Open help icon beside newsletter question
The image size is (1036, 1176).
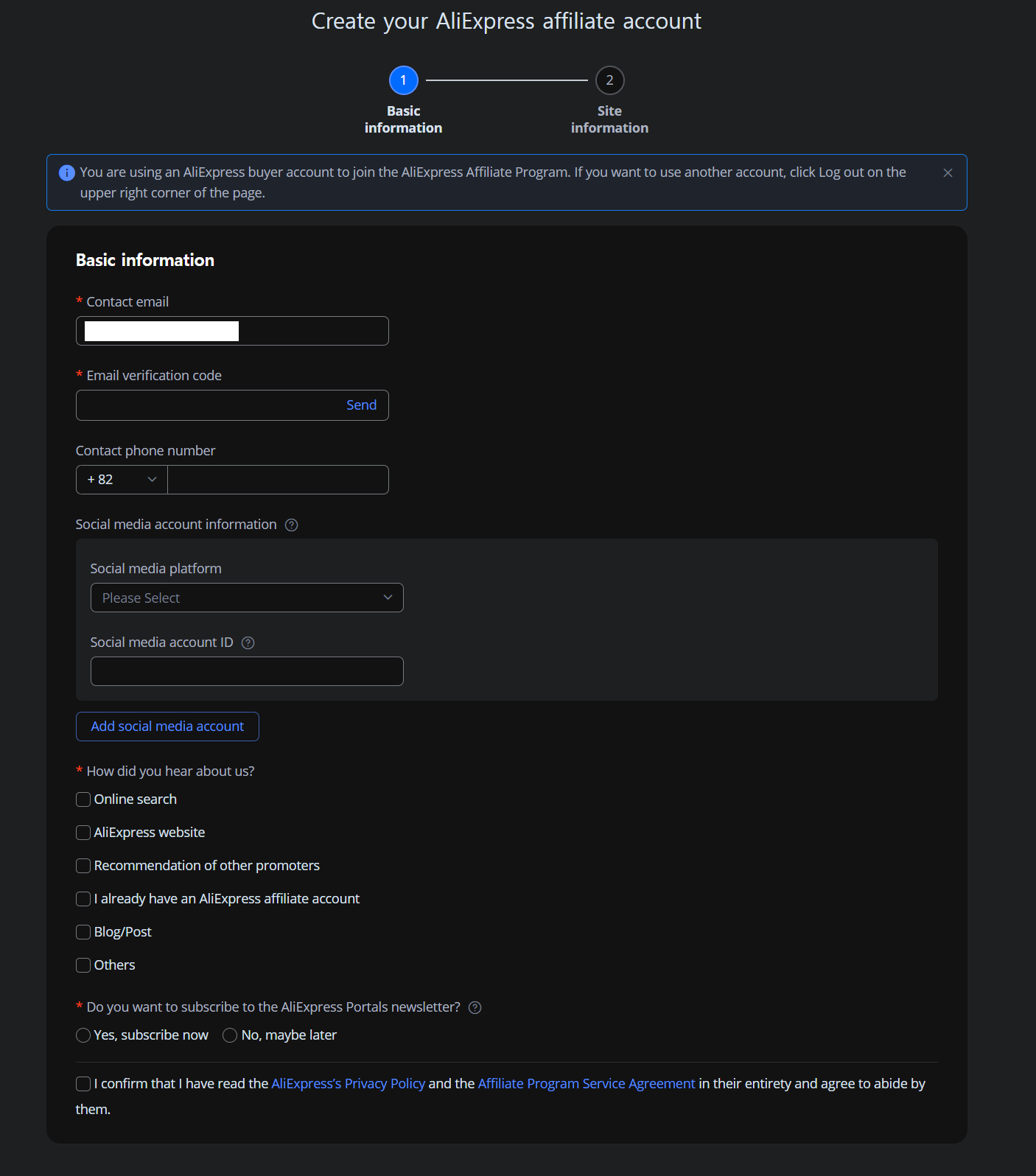coord(475,1007)
